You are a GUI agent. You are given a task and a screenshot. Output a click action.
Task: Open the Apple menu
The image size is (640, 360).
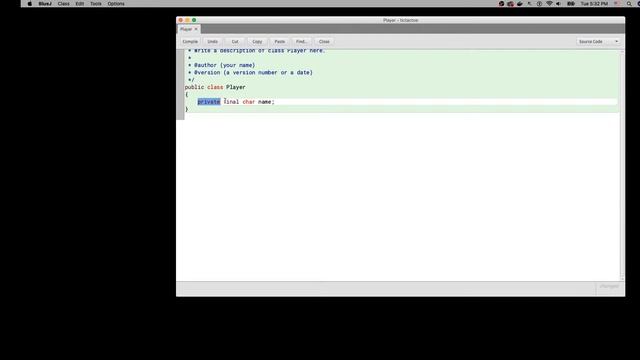[x=29, y=4]
